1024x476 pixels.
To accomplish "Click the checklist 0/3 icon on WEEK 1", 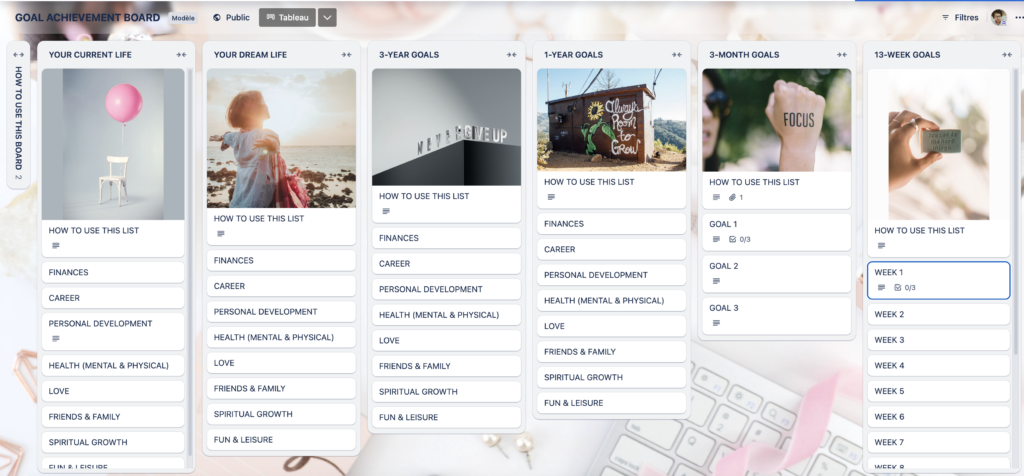I will (x=904, y=287).
